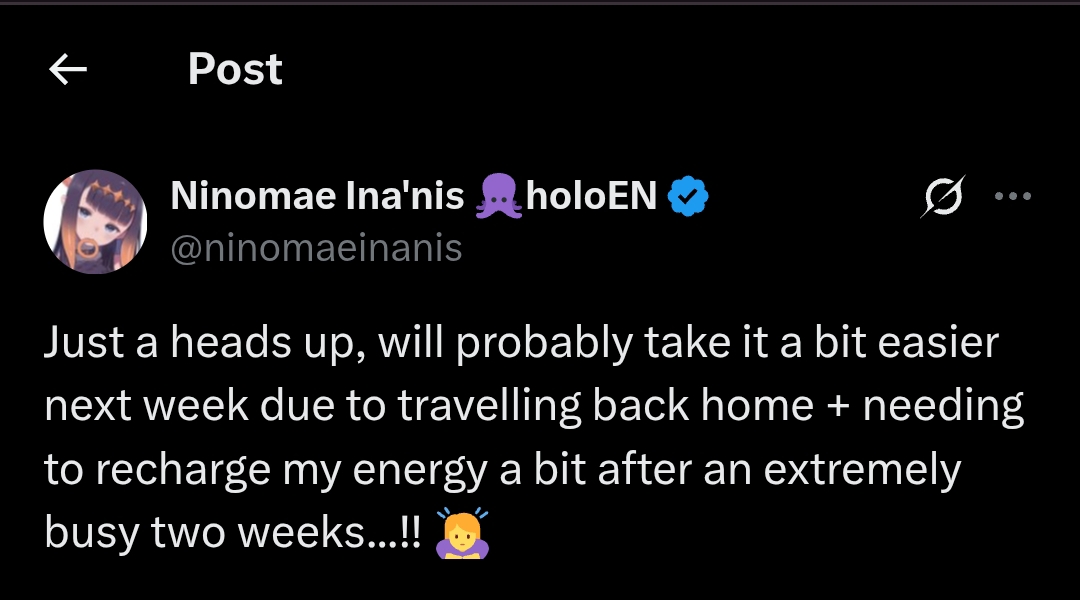Click the blue verified checkmark badge
The height and width of the screenshot is (600, 1080).
688,196
